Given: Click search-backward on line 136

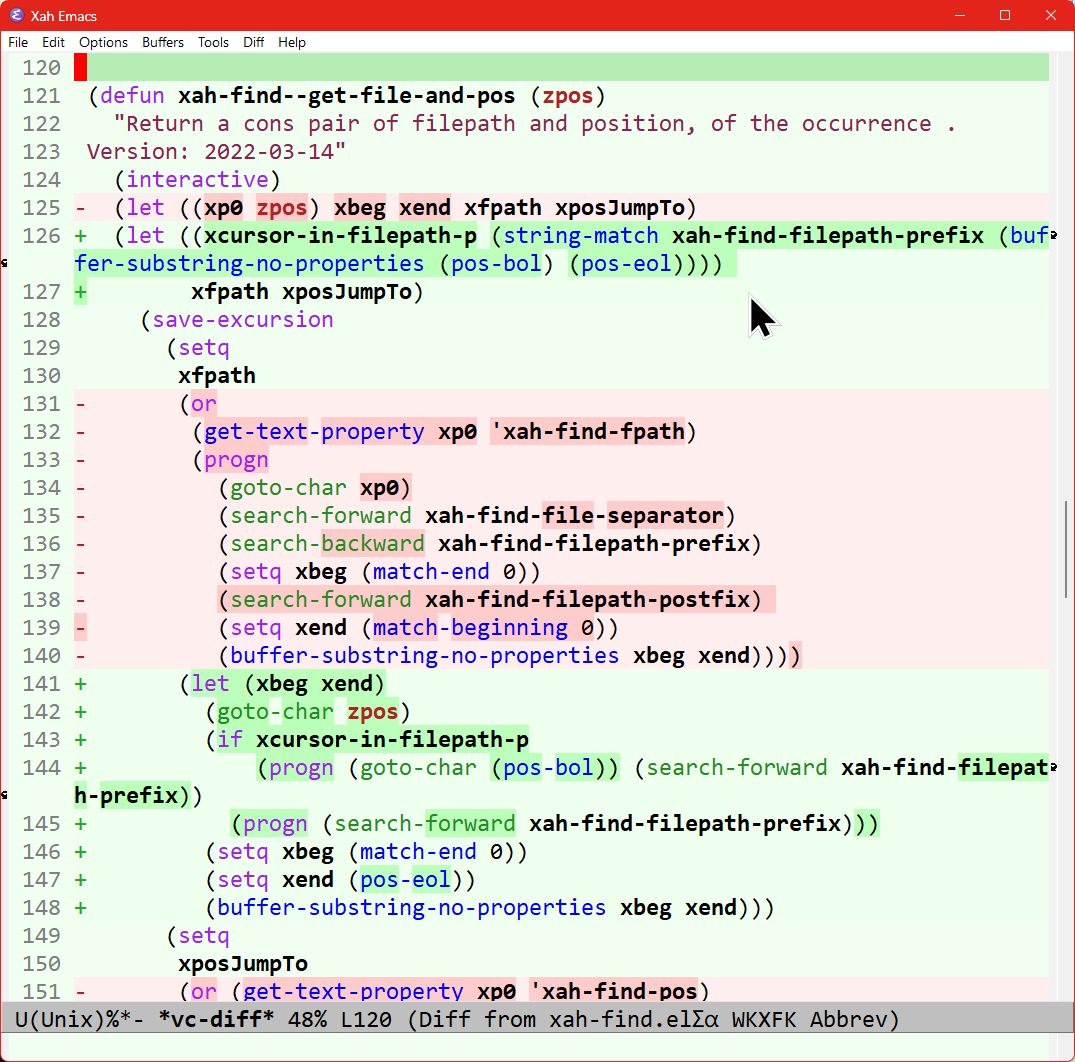Looking at the screenshot, I should pos(327,544).
